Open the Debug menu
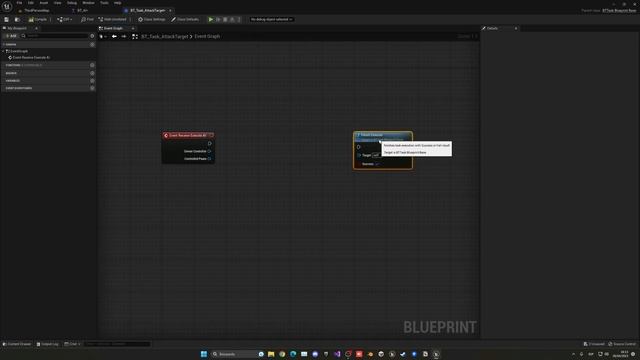 coord(72,3)
